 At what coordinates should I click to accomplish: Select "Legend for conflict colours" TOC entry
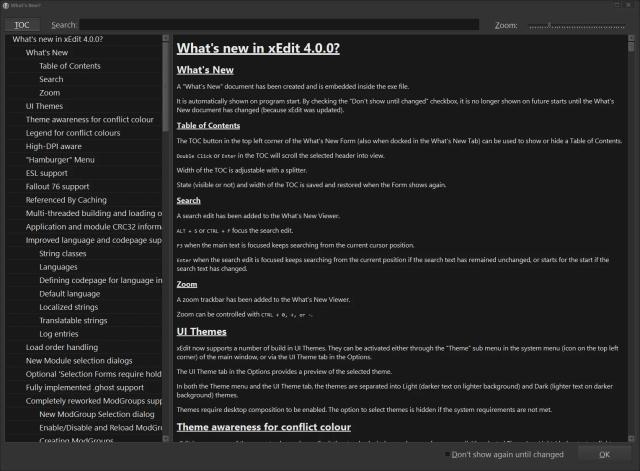click(x=73, y=133)
